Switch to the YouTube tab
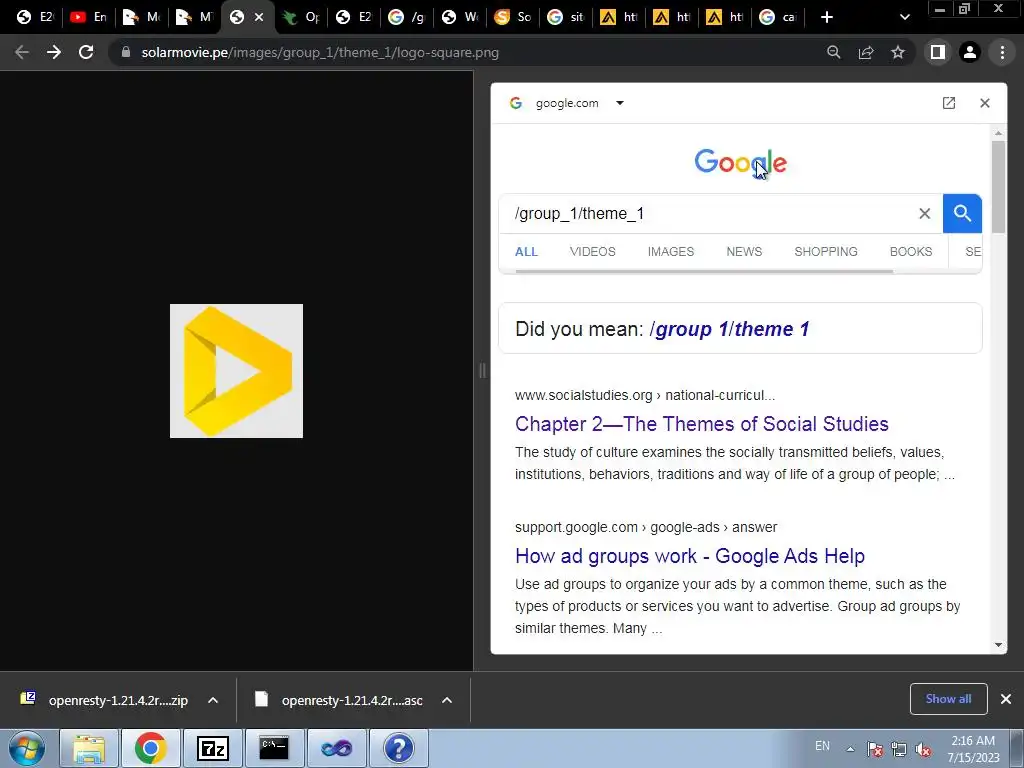Viewport: 1024px width, 768px height. coord(88,17)
